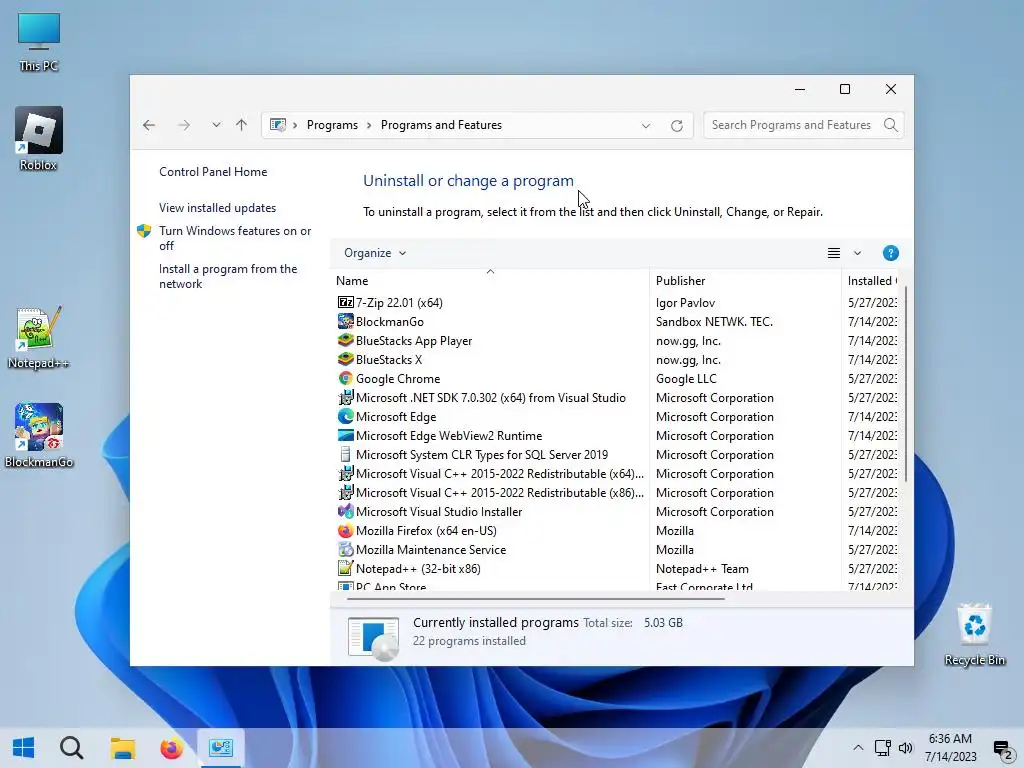
Task: Sort by the Installed On column header
Action: coord(872,281)
